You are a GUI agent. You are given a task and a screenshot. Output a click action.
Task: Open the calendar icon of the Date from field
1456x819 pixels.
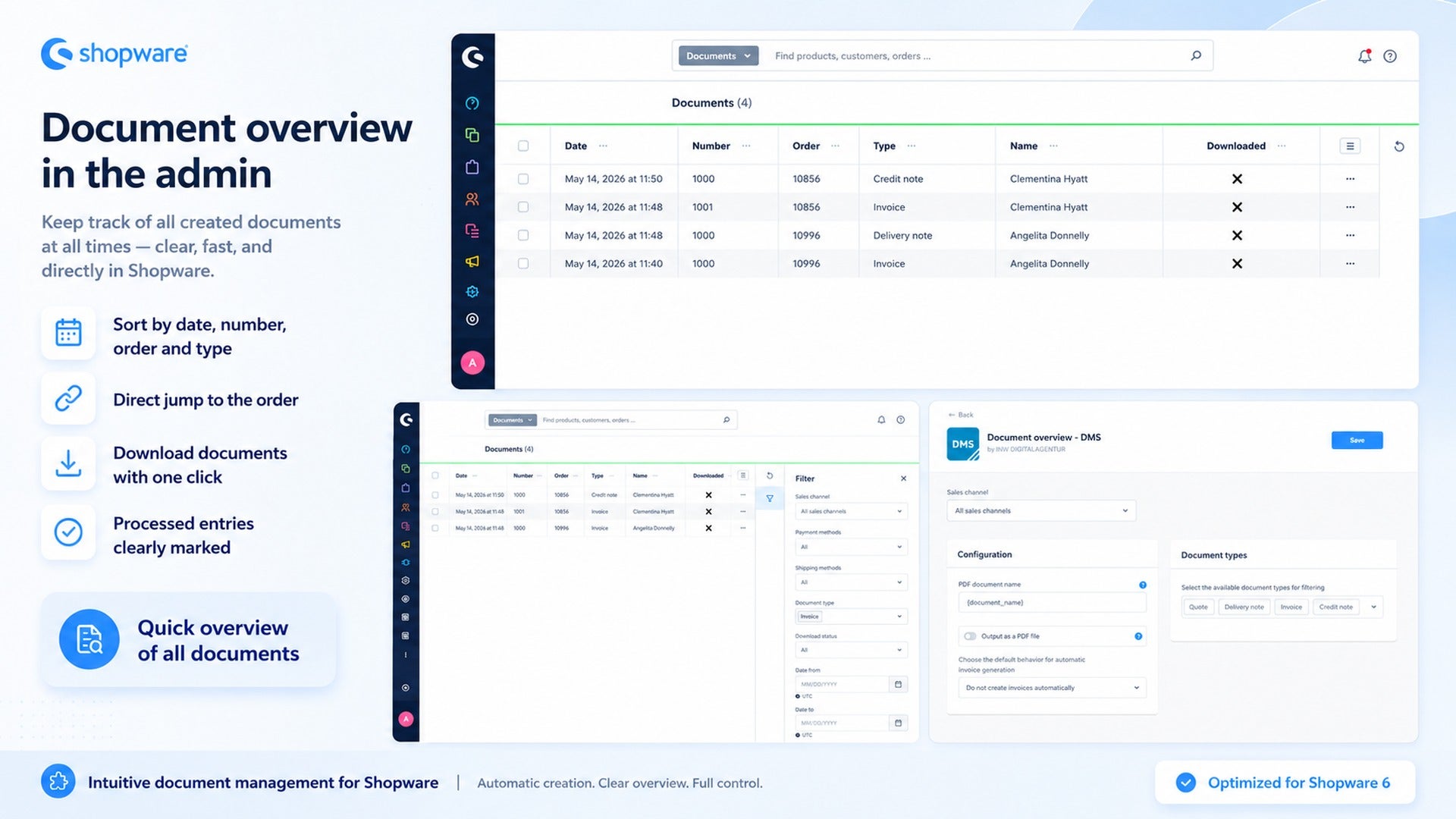coord(898,684)
